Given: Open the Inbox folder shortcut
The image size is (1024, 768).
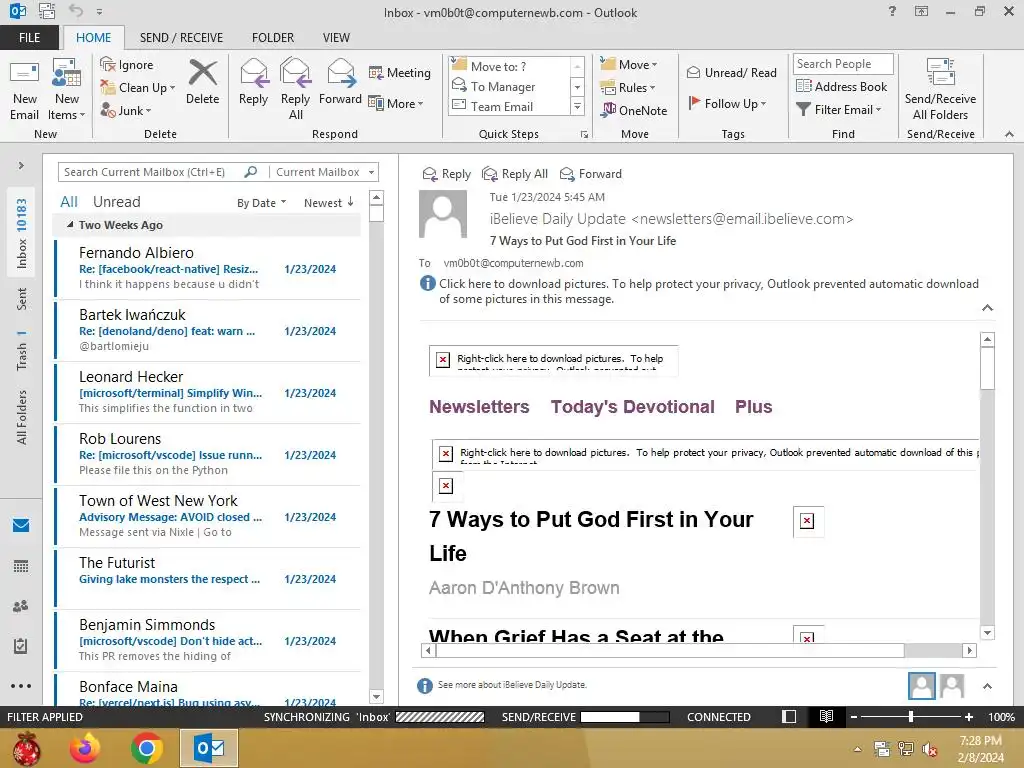Looking at the screenshot, I should (21, 233).
